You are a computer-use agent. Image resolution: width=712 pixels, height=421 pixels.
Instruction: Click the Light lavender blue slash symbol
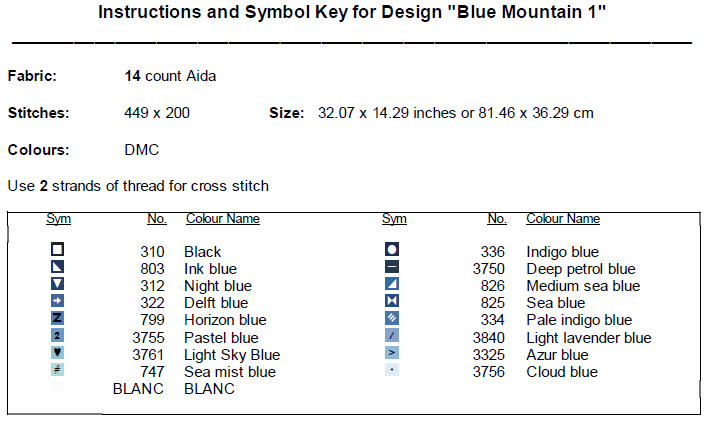392,337
